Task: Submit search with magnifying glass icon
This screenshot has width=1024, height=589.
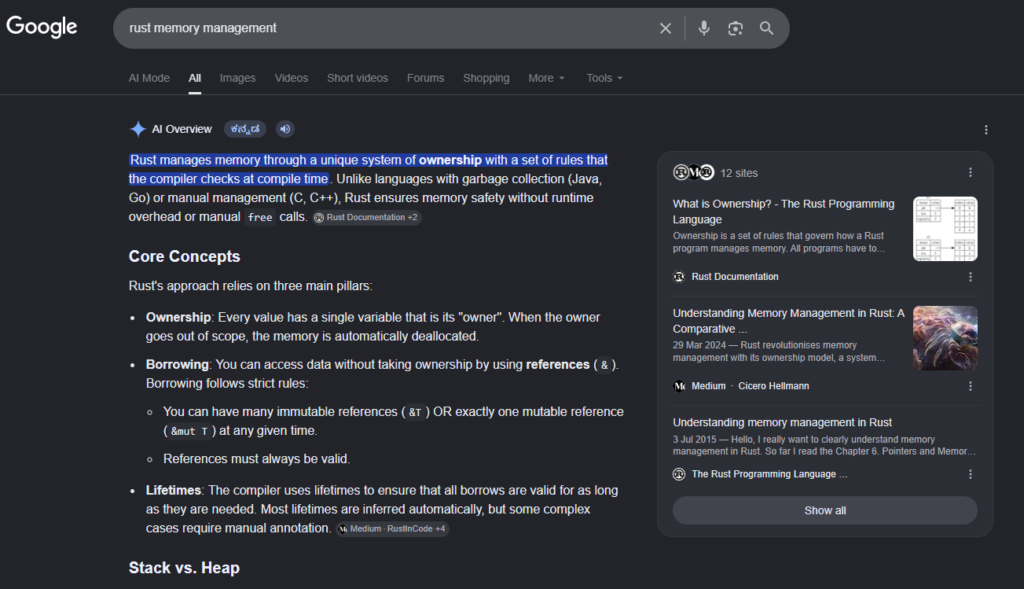Action: tap(766, 28)
